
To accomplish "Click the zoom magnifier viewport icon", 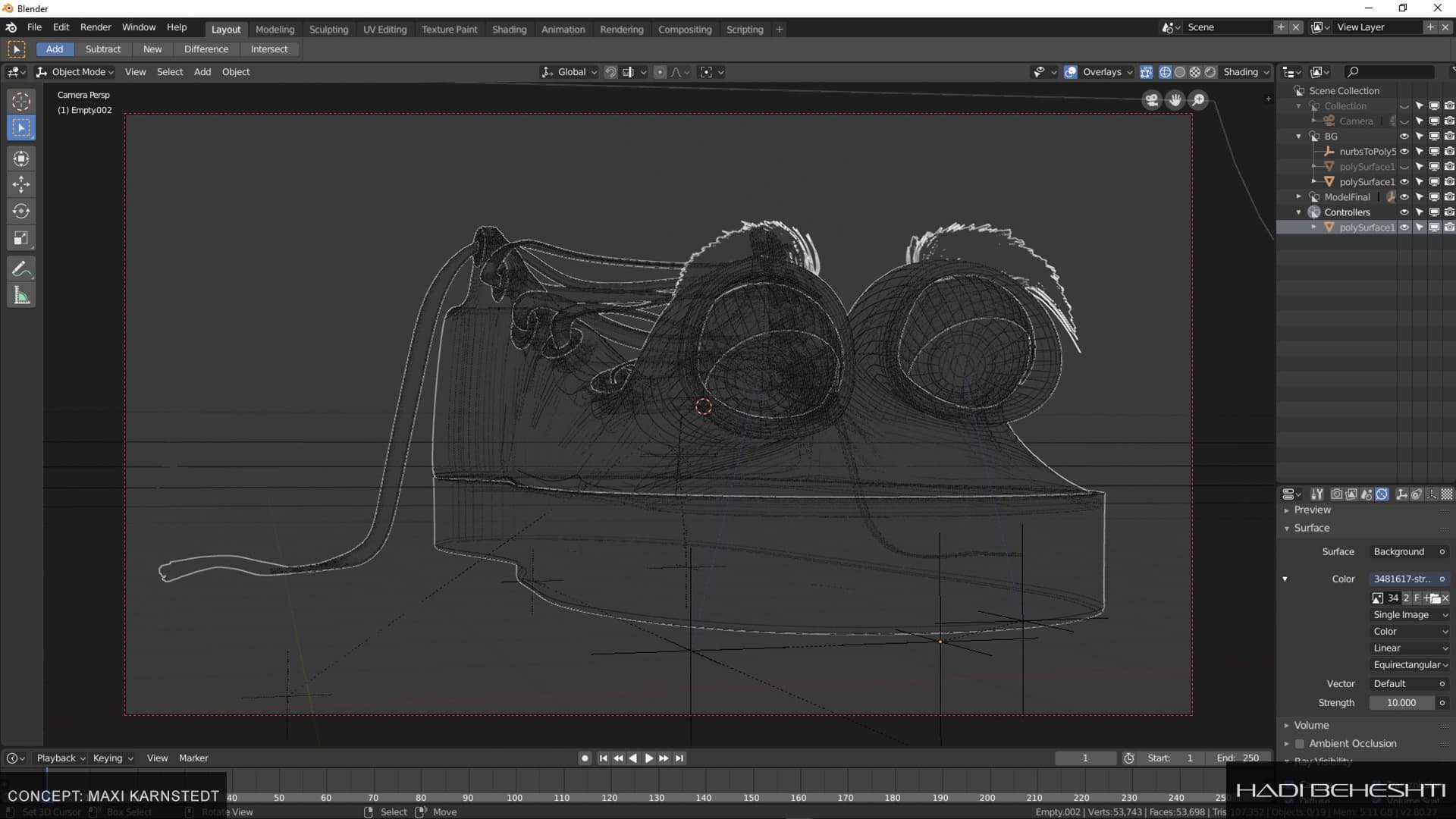I will coord(1198,100).
